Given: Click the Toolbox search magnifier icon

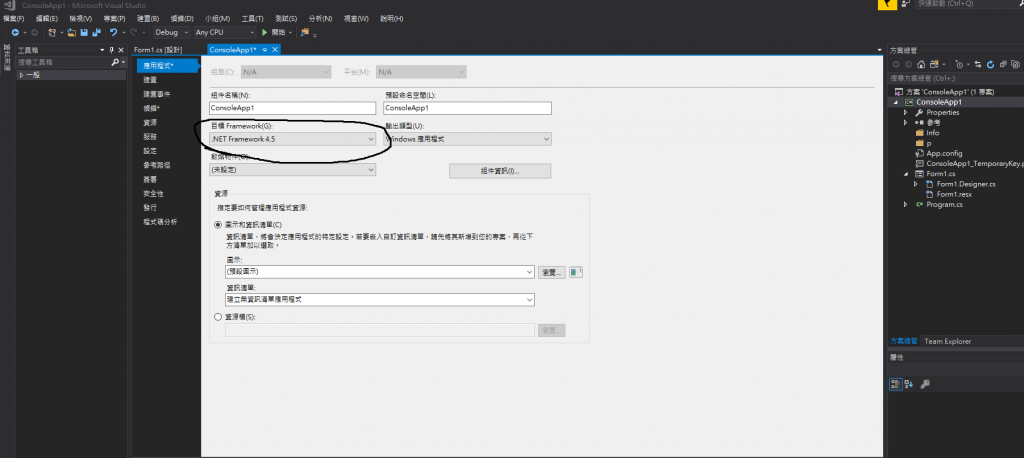Looking at the screenshot, I should click(116, 62).
